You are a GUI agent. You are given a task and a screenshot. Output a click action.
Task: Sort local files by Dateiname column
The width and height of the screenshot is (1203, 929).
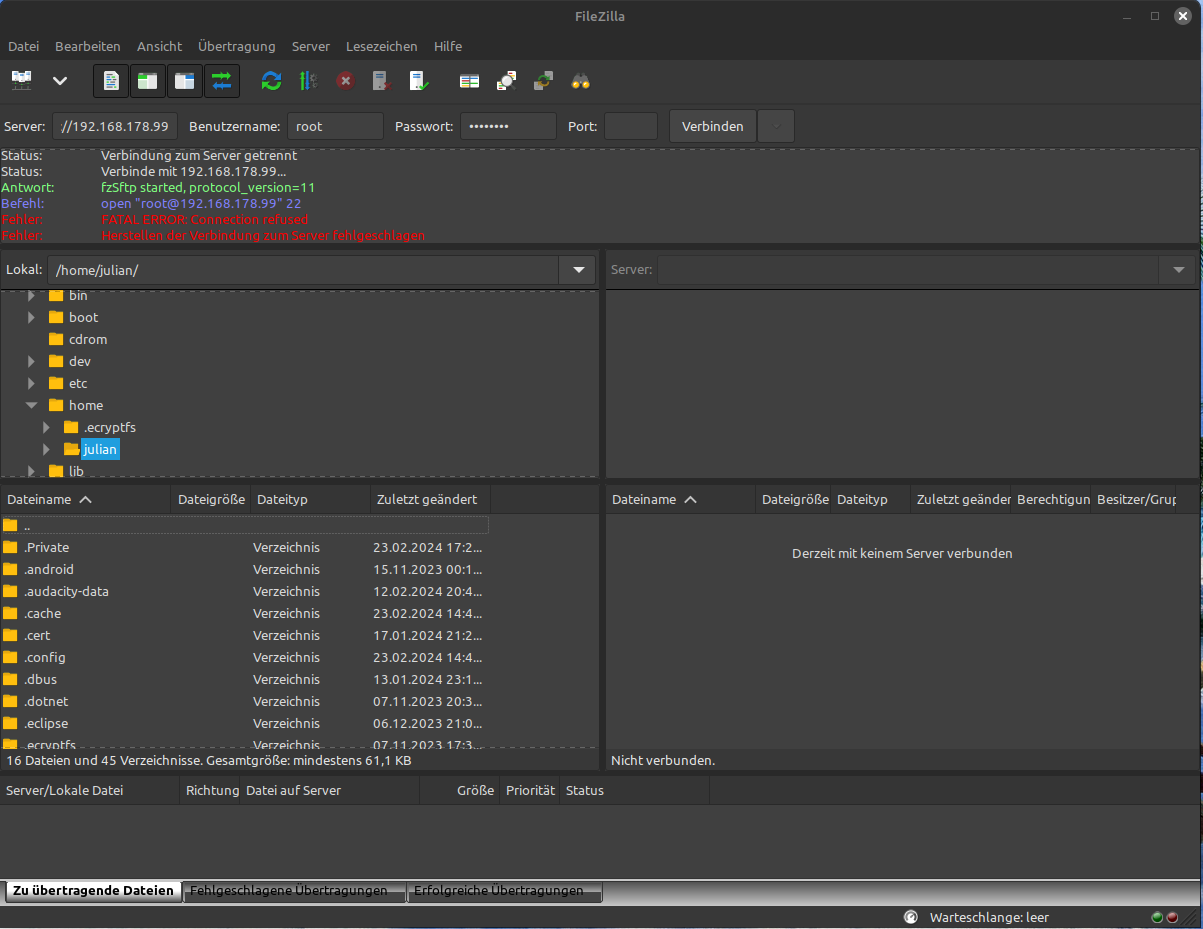coord(86,499)
